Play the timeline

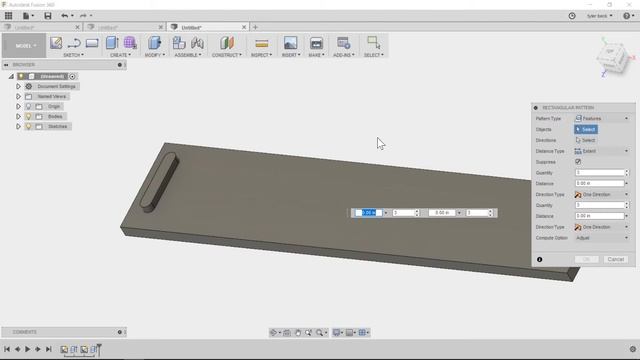[x=27, y=349]
